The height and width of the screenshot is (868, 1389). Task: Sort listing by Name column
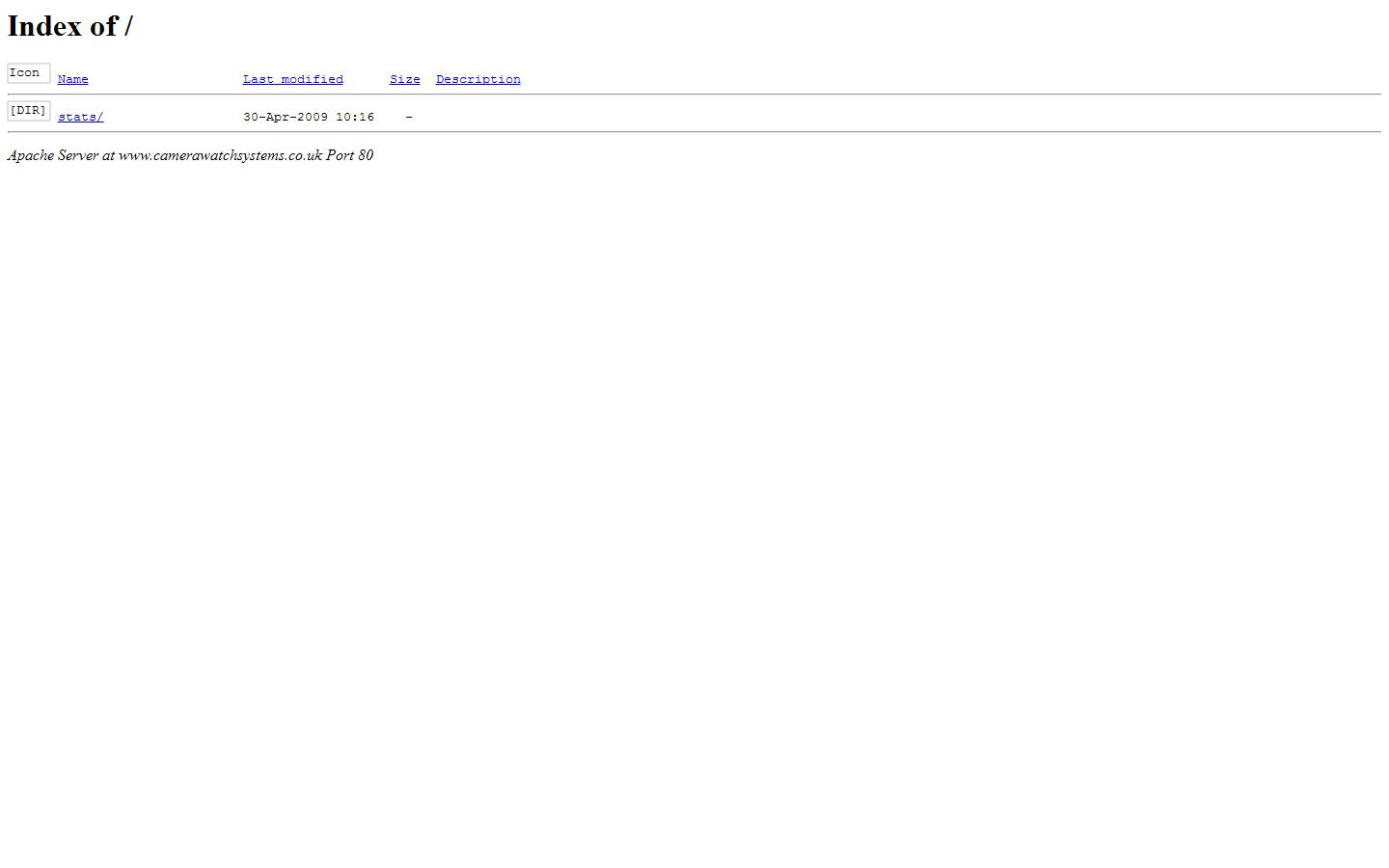pyautogui.click(x=72, y=79)
